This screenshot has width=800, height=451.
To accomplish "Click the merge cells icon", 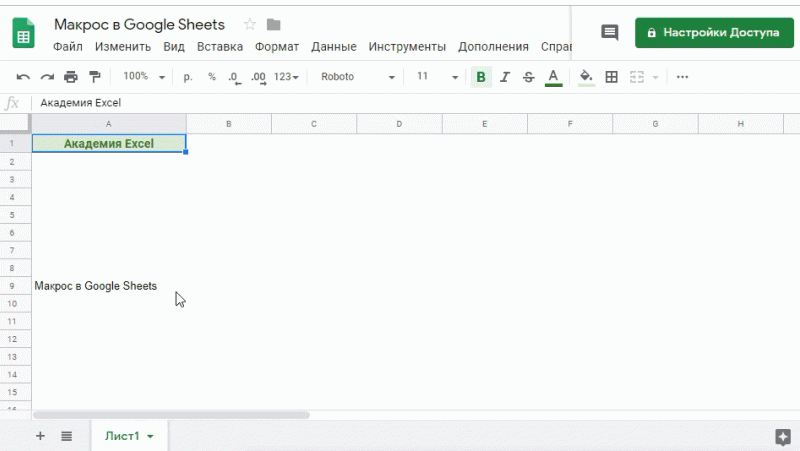I will pos(636,77).
